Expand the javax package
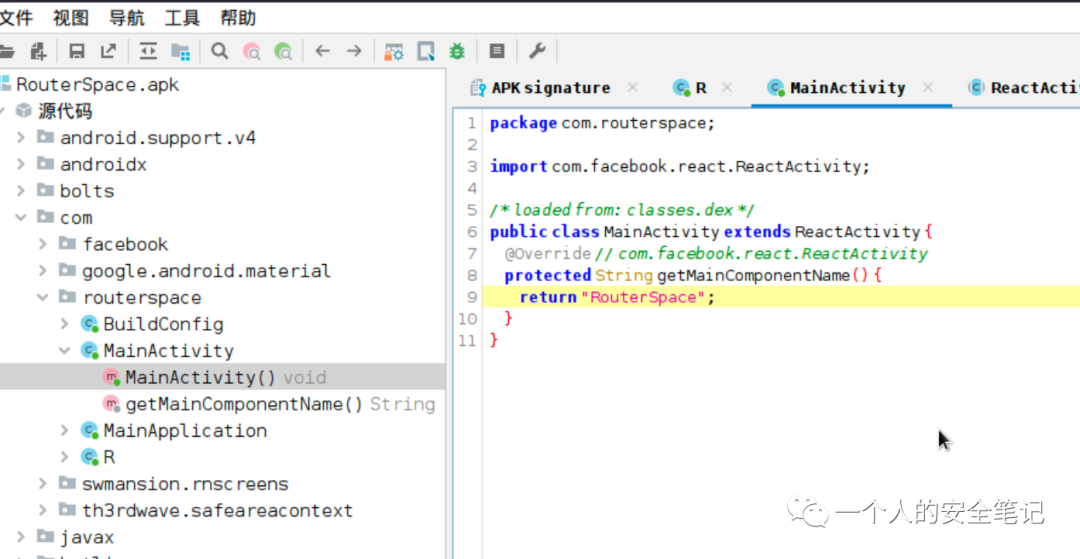The width and height of the screenshot is (1080, 559). pos(21,537)
